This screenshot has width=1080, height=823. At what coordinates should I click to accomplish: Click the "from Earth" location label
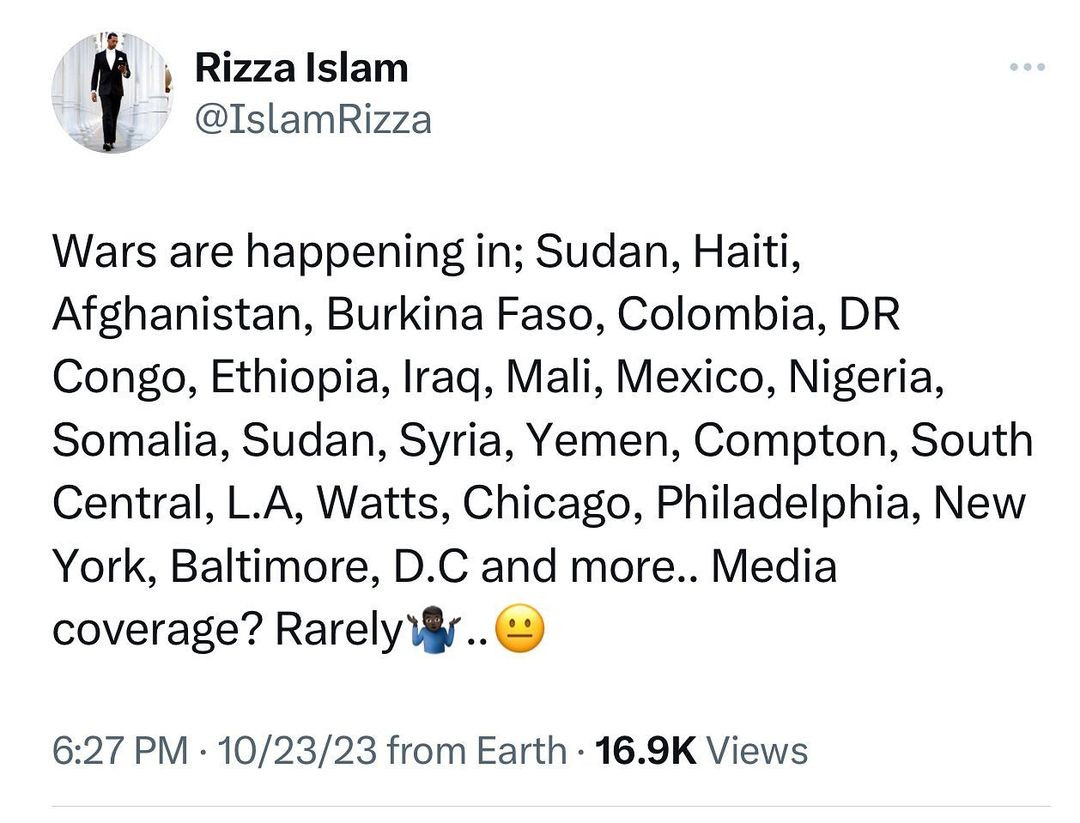476,749
